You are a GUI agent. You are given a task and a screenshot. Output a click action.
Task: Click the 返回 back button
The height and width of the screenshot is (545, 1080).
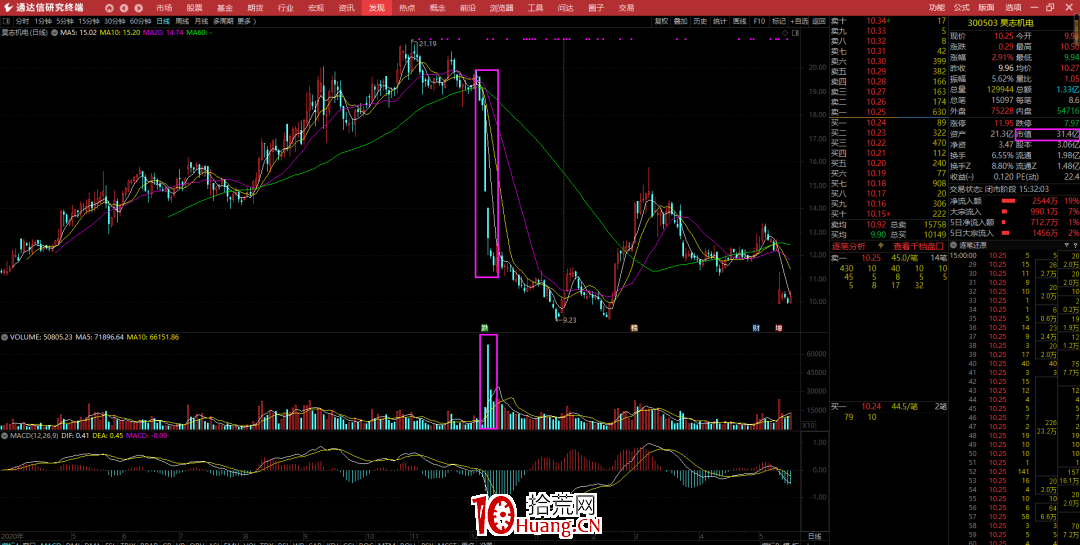click(x=819, y=21)
